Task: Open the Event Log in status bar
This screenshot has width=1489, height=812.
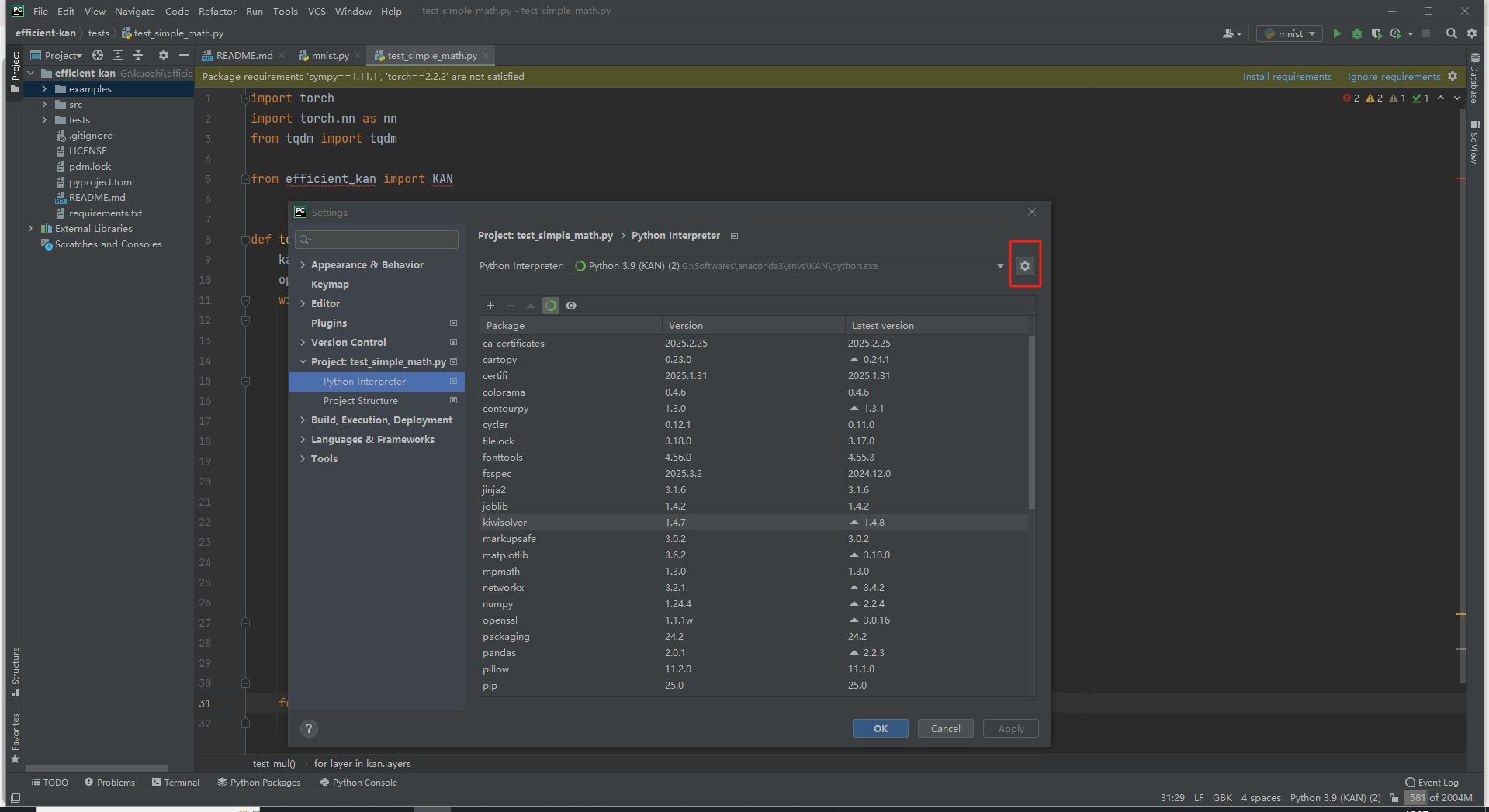Action: (x=1432, y=783)
